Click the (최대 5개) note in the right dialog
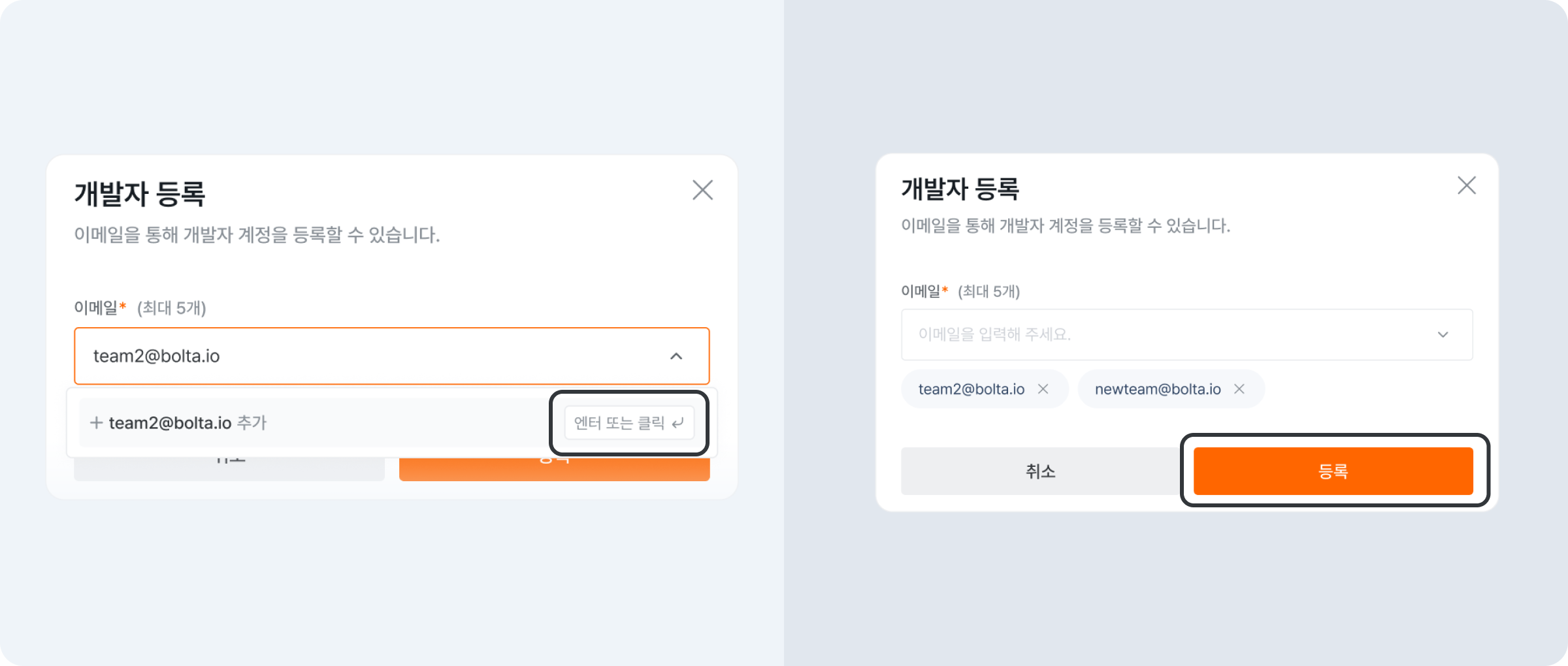Screen dimensions: 1568x666 pos(988,291)
